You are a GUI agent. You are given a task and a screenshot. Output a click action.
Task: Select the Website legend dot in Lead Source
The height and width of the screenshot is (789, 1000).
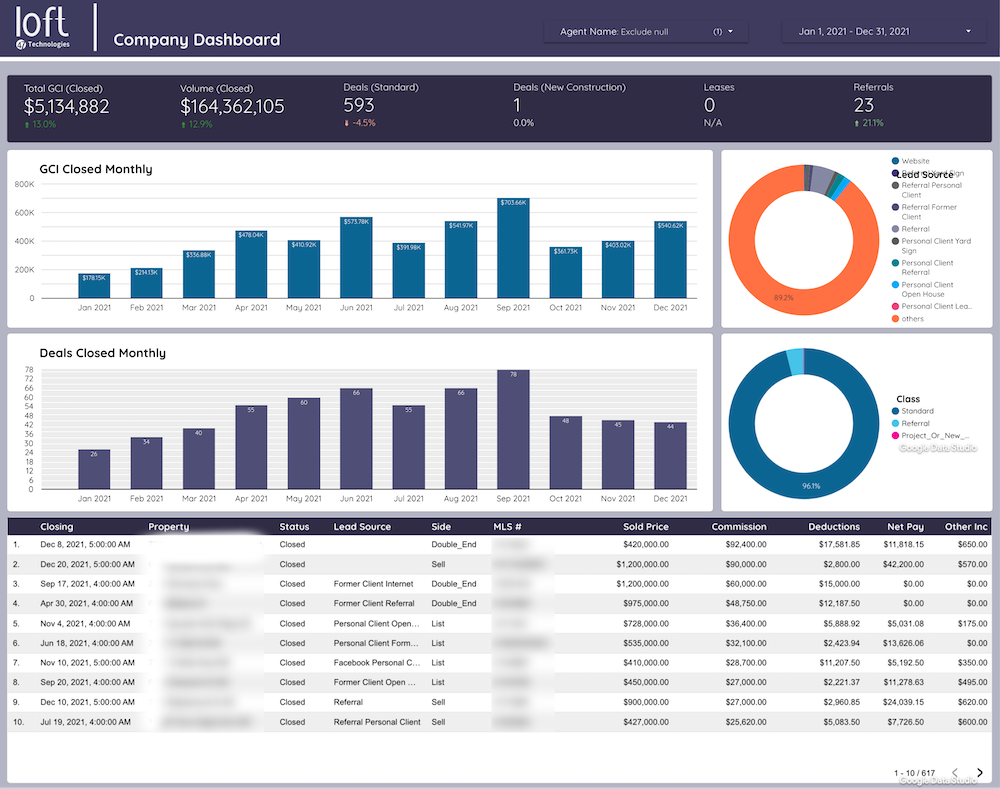[x=895, y=160]
